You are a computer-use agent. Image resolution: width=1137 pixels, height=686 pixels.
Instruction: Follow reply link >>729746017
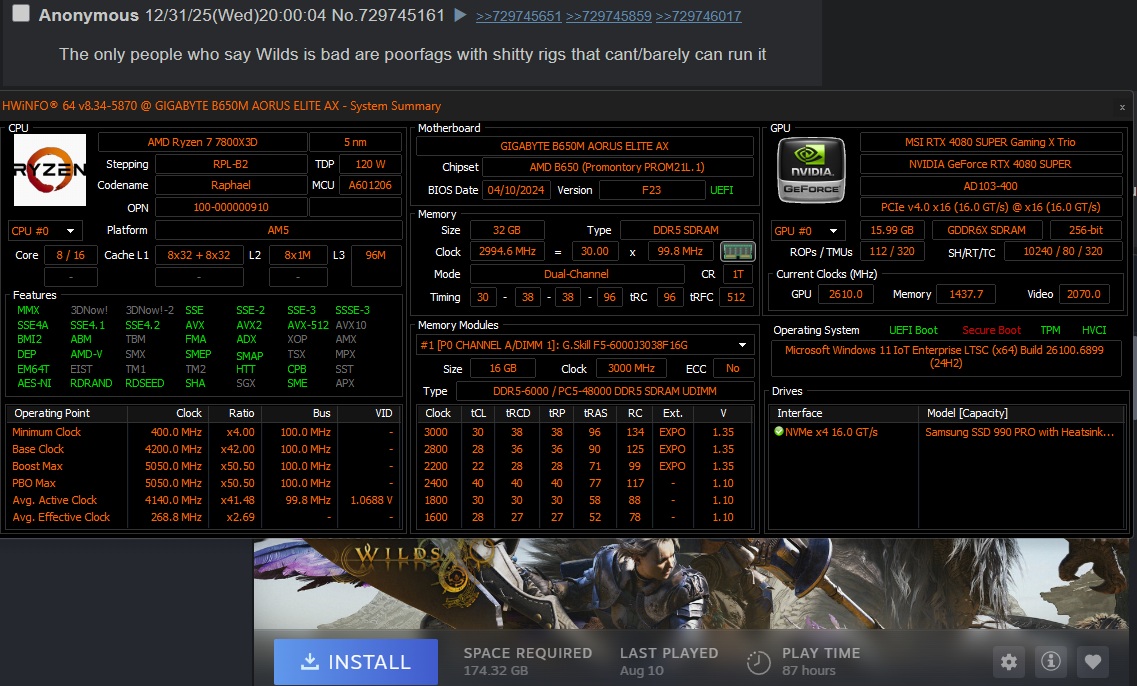(698, 16)
